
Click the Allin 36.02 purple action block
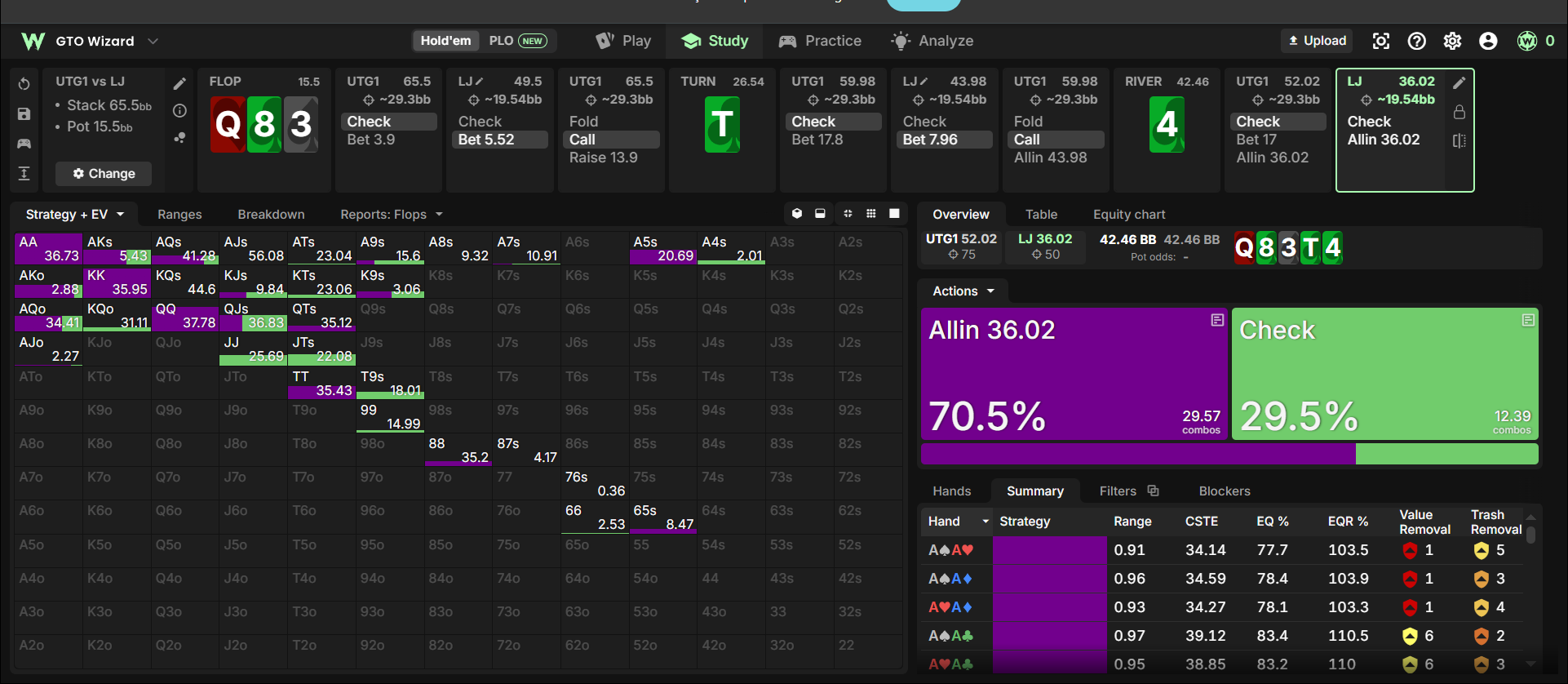click(1074, 374)
